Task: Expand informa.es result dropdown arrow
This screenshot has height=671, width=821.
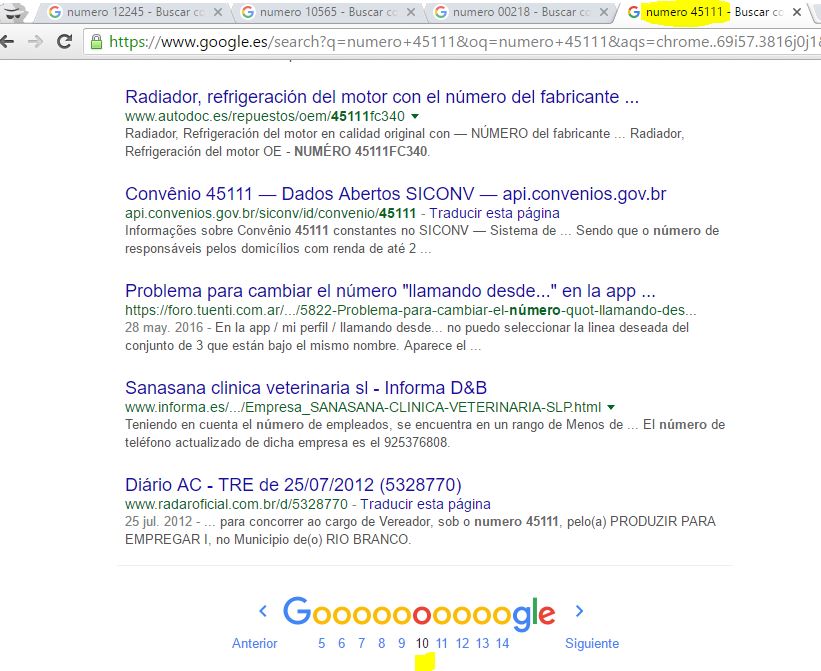Action: pyautogui.click(x=611, y=407)
